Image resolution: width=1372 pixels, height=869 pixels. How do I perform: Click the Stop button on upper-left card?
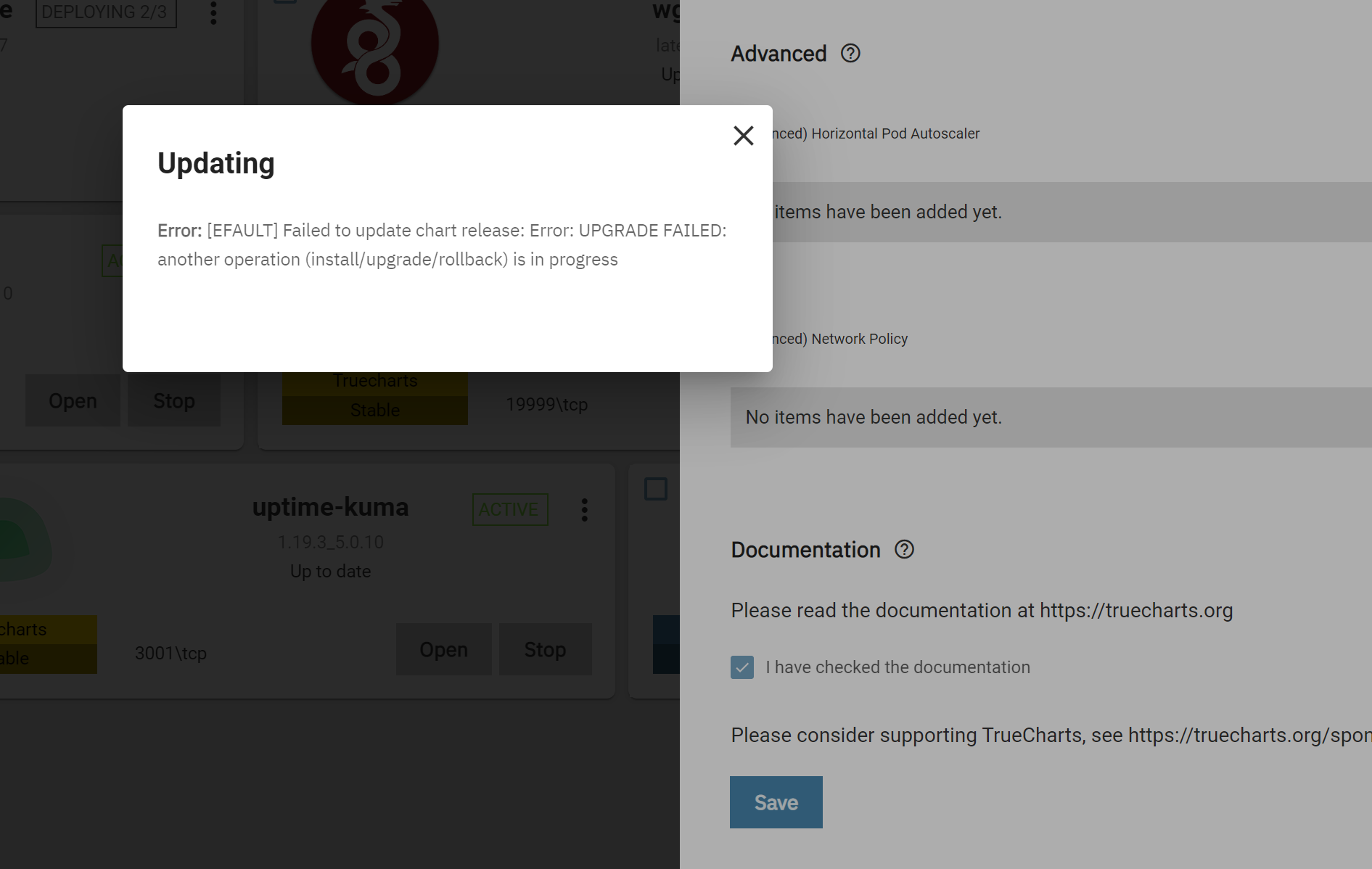tap(174, 400)
